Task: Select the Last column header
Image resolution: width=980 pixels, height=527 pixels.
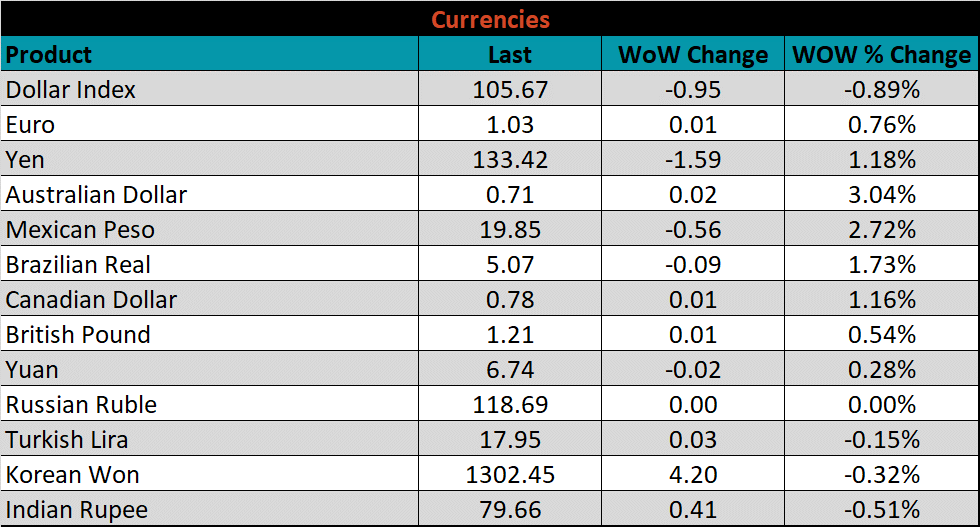Action: point(510,54)
